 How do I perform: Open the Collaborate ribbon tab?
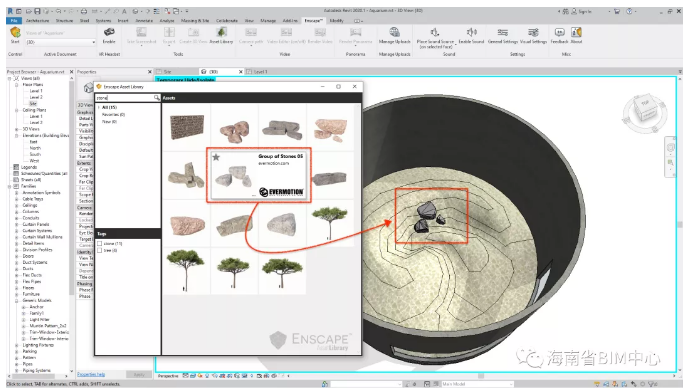[227, 20]
